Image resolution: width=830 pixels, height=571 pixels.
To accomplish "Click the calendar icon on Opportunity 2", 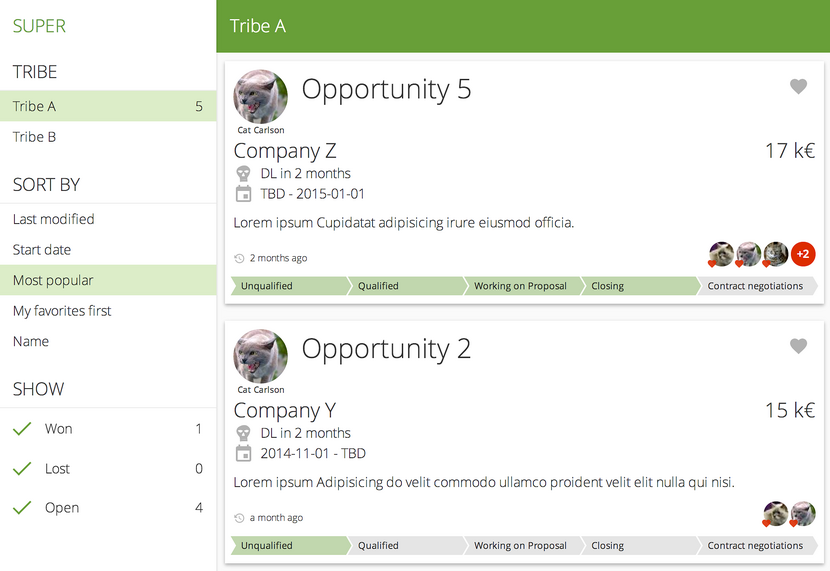I will tap(243, 454).
